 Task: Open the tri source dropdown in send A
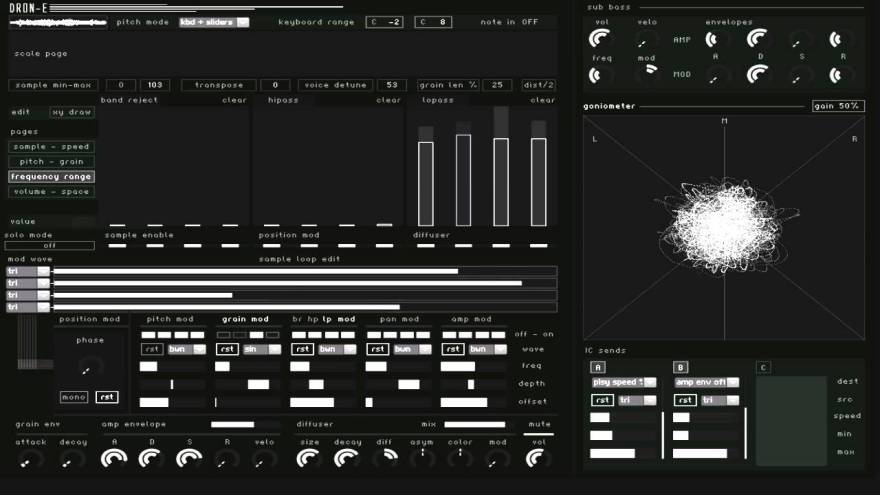(x=638, y=400)
